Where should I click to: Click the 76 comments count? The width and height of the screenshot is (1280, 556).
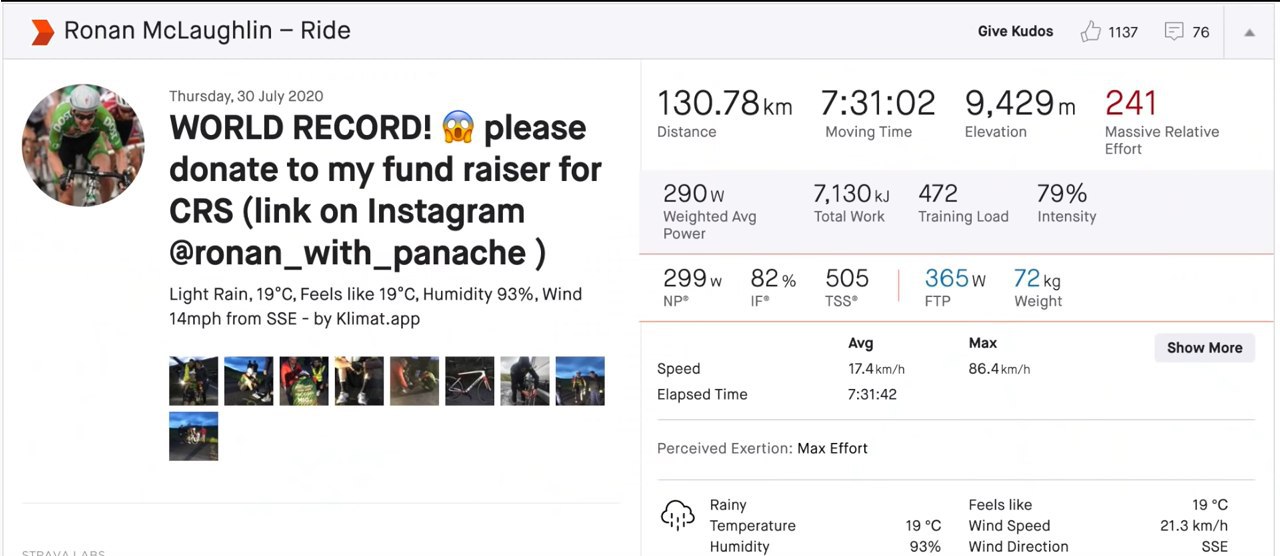(1201, 32)
